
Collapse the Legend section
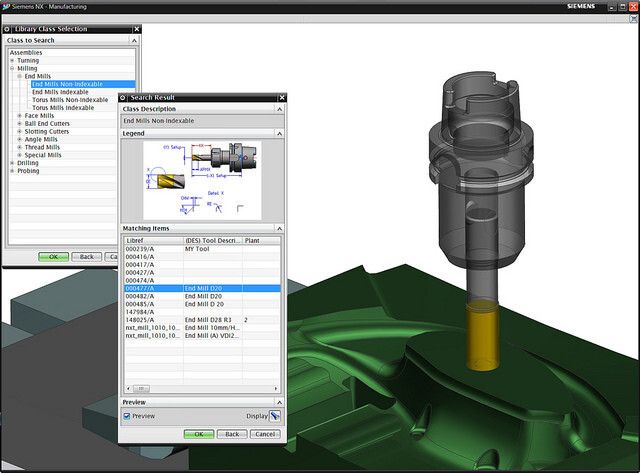tap(281, 133)
